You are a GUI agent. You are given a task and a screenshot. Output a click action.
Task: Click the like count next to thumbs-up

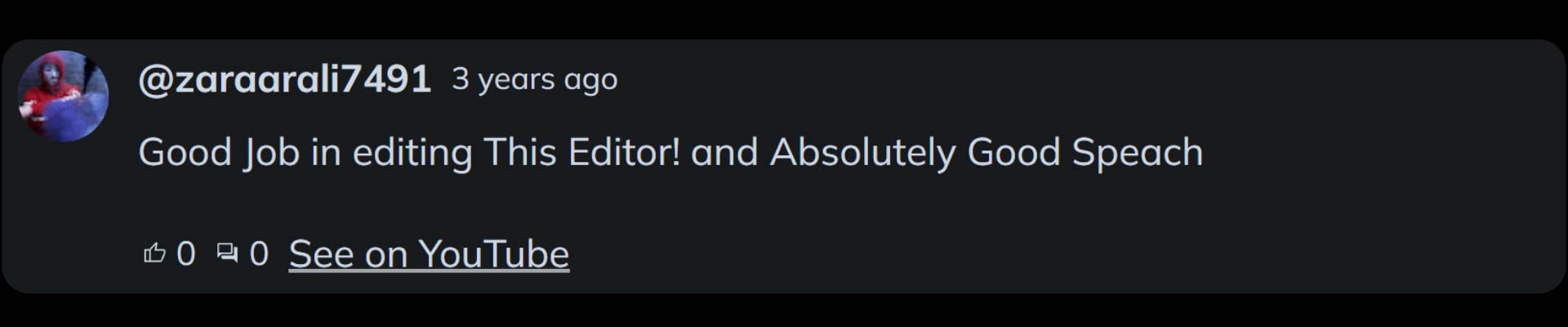186,253
